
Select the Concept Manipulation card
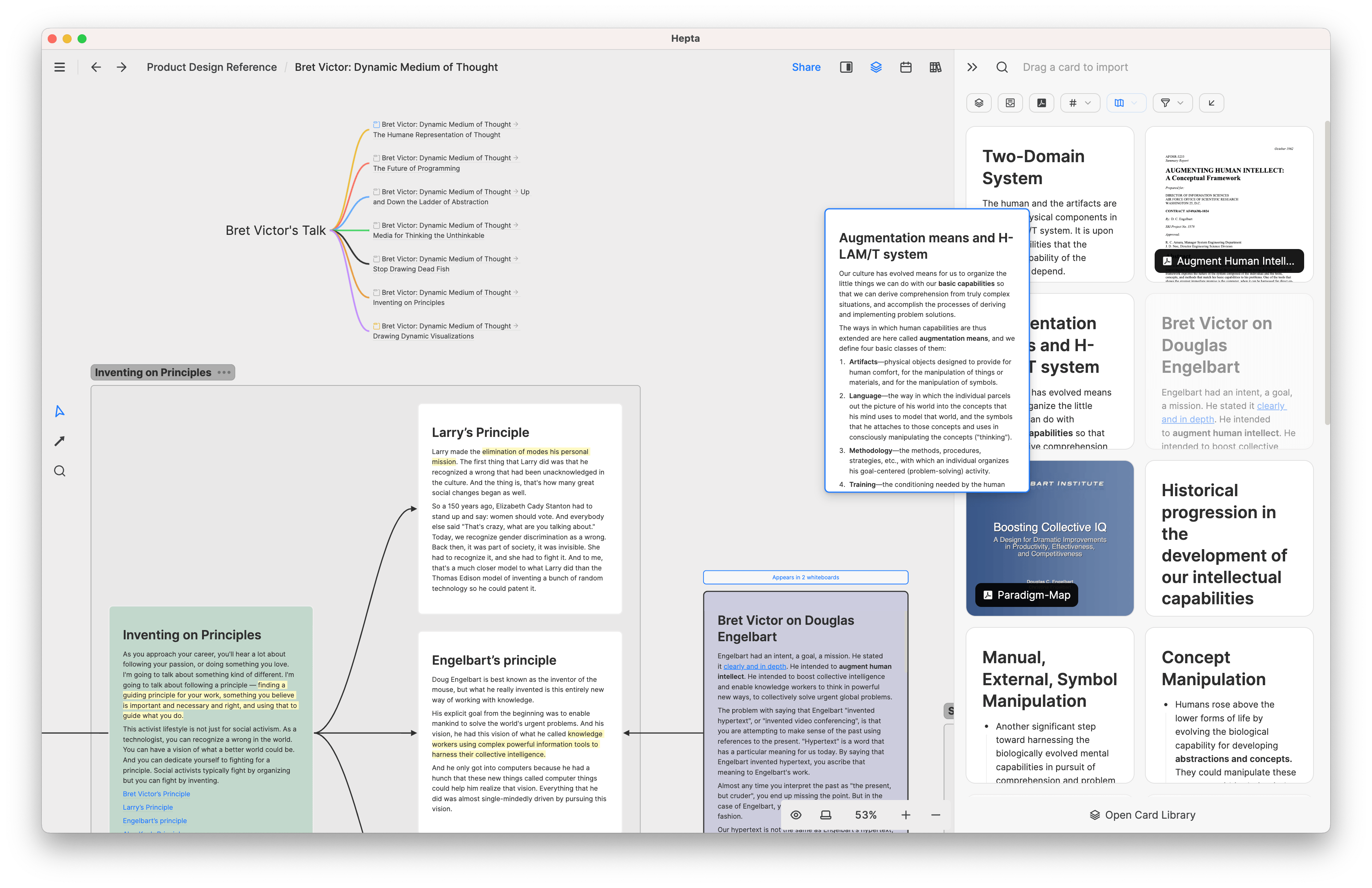pyautogui.click(x=1228, y=705)
